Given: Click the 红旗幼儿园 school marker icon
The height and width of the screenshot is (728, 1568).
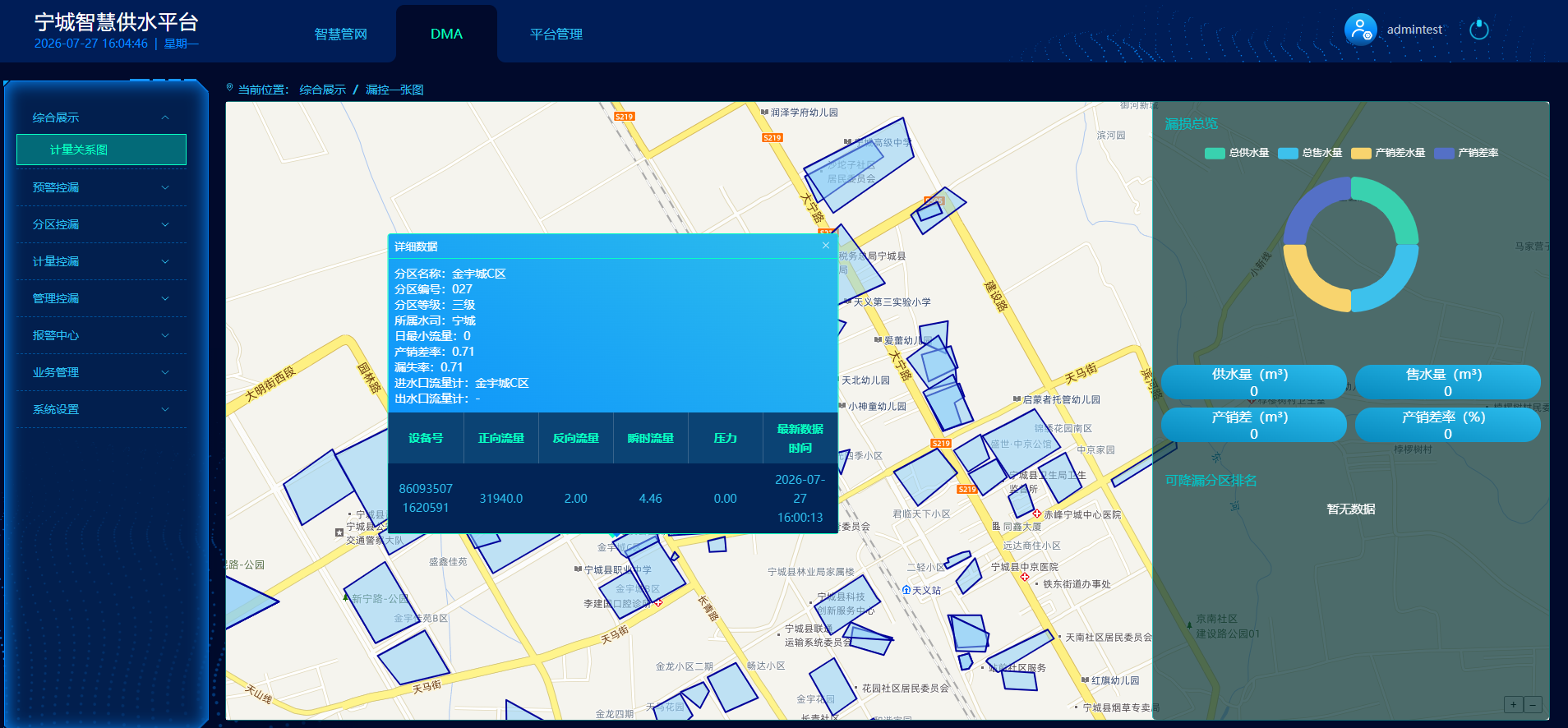Looking at the screenshot, I should click(1086, 680).
